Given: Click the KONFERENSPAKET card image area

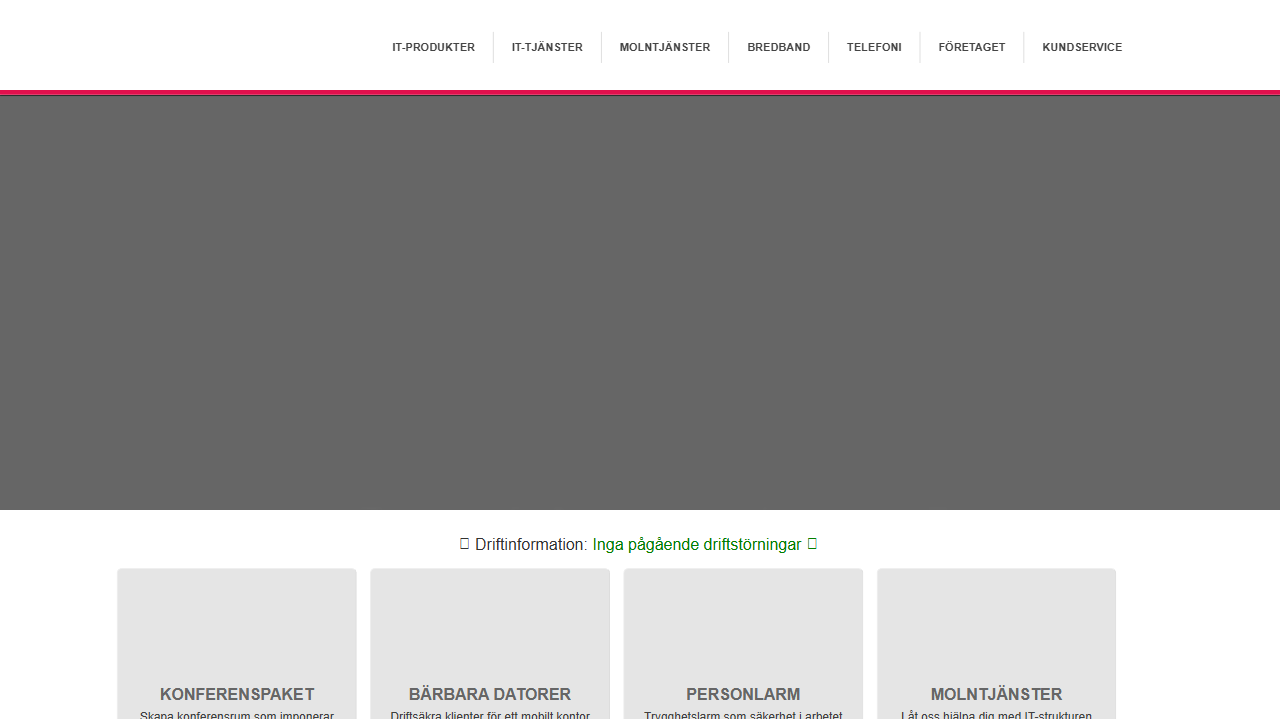Looking at the screenshot, I should click(x=237, y=625).
